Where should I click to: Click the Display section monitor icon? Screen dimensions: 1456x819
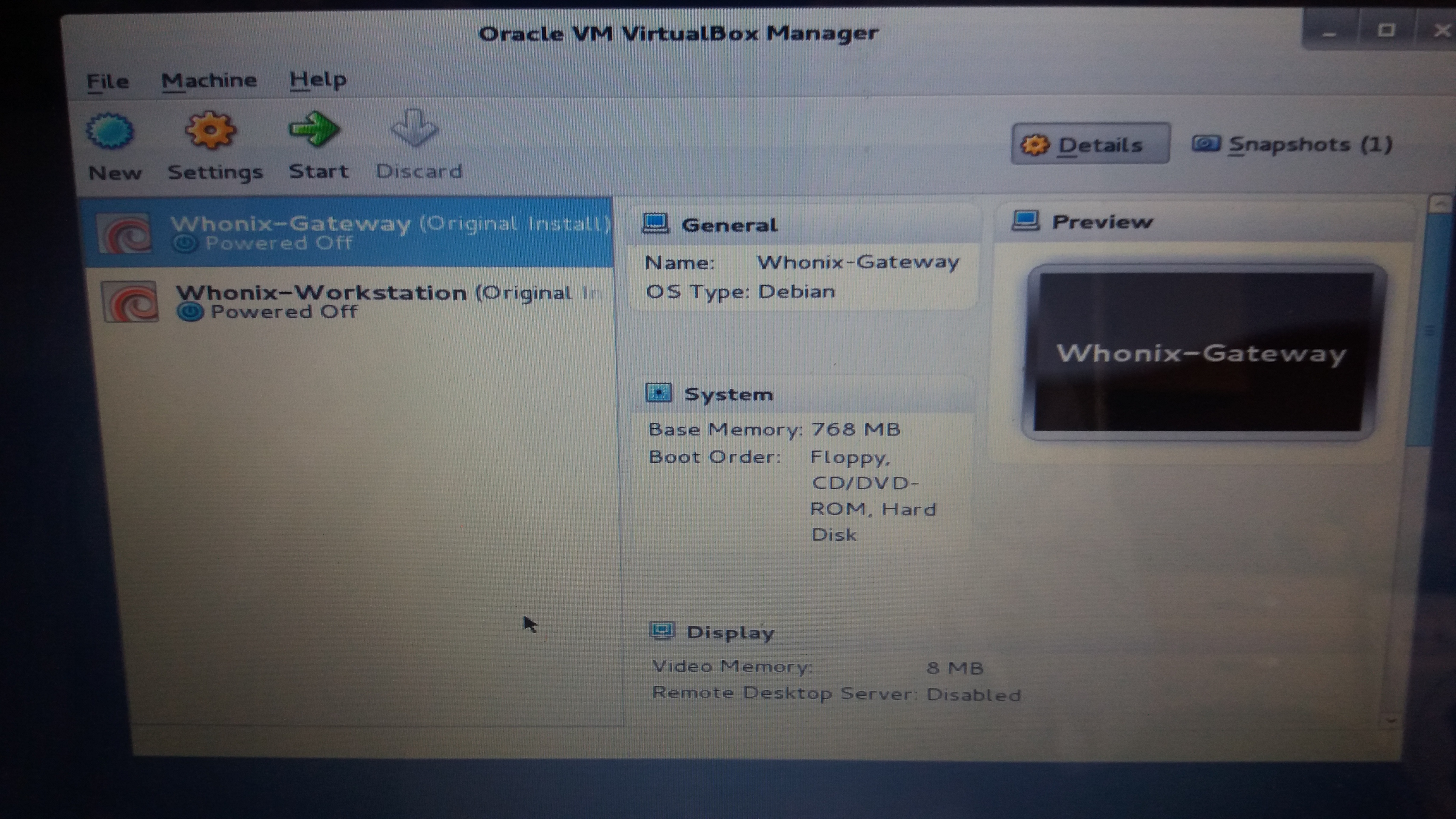coord(662,631)
